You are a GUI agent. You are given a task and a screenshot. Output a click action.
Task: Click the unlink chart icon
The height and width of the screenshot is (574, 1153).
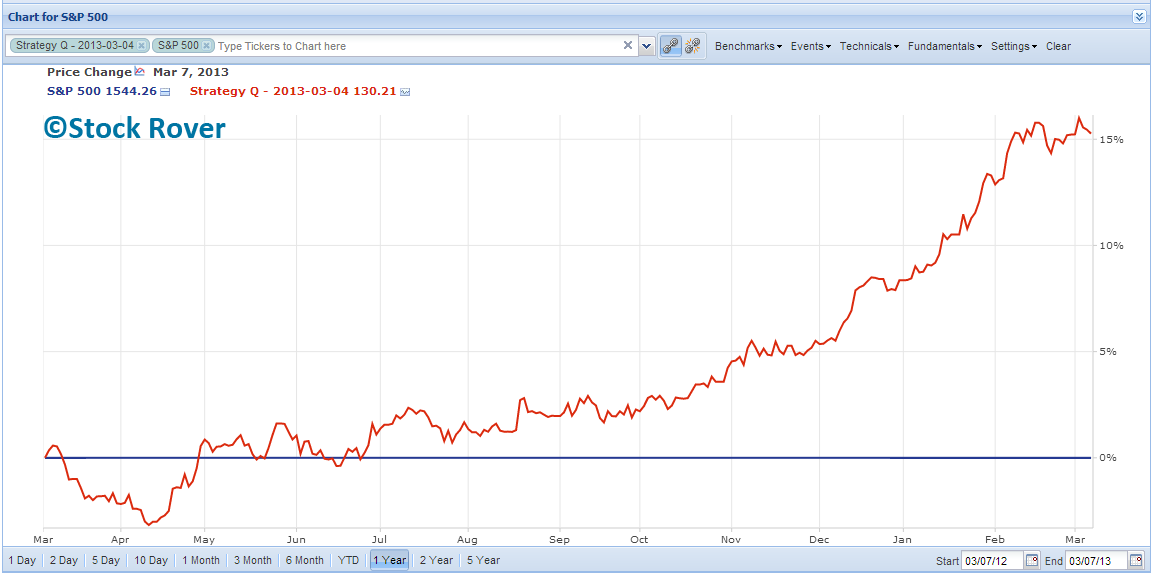click(x=693, y=46)
